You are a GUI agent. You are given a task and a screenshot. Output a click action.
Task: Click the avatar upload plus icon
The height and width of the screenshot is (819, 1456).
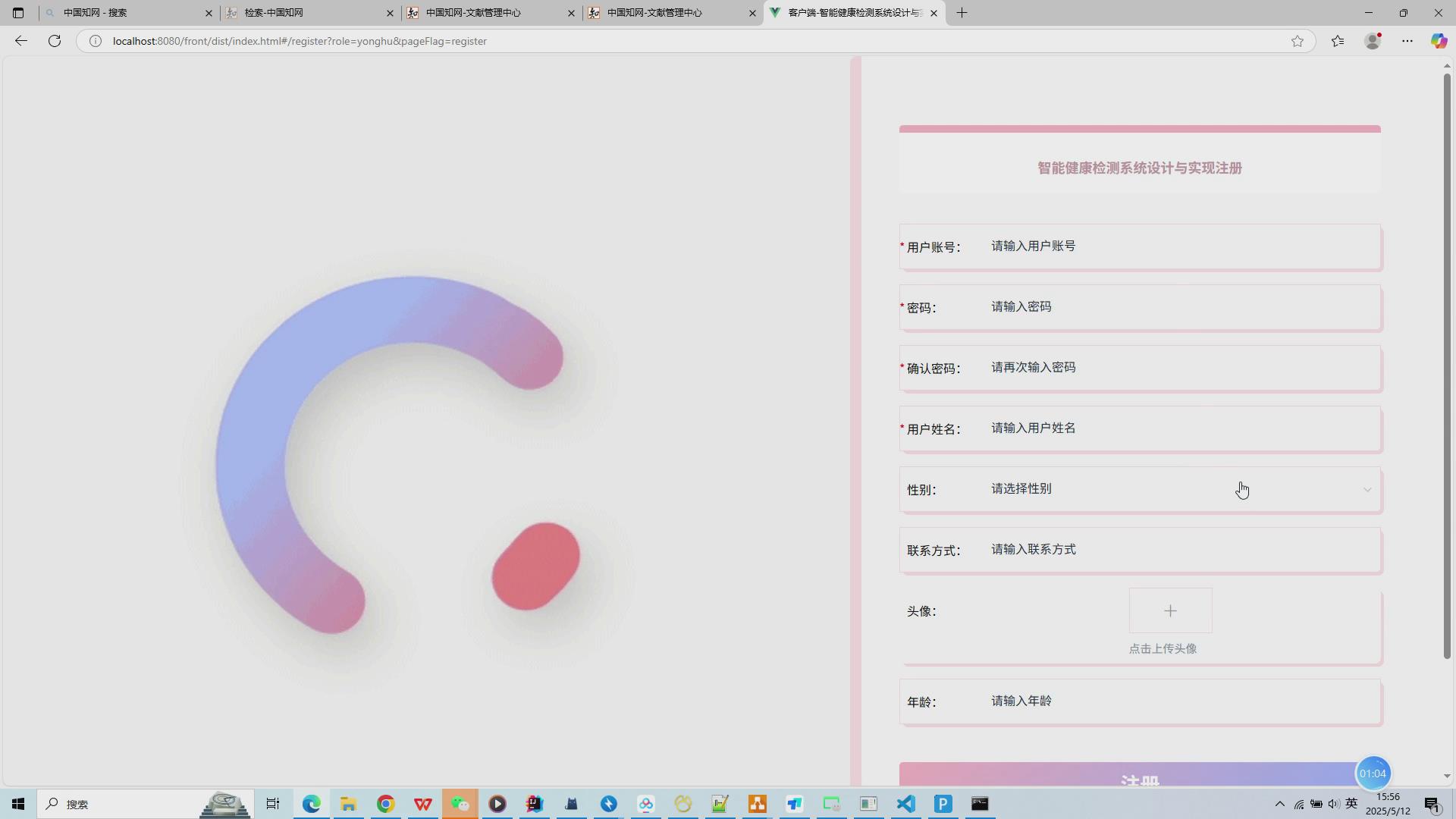point(1170,610)
